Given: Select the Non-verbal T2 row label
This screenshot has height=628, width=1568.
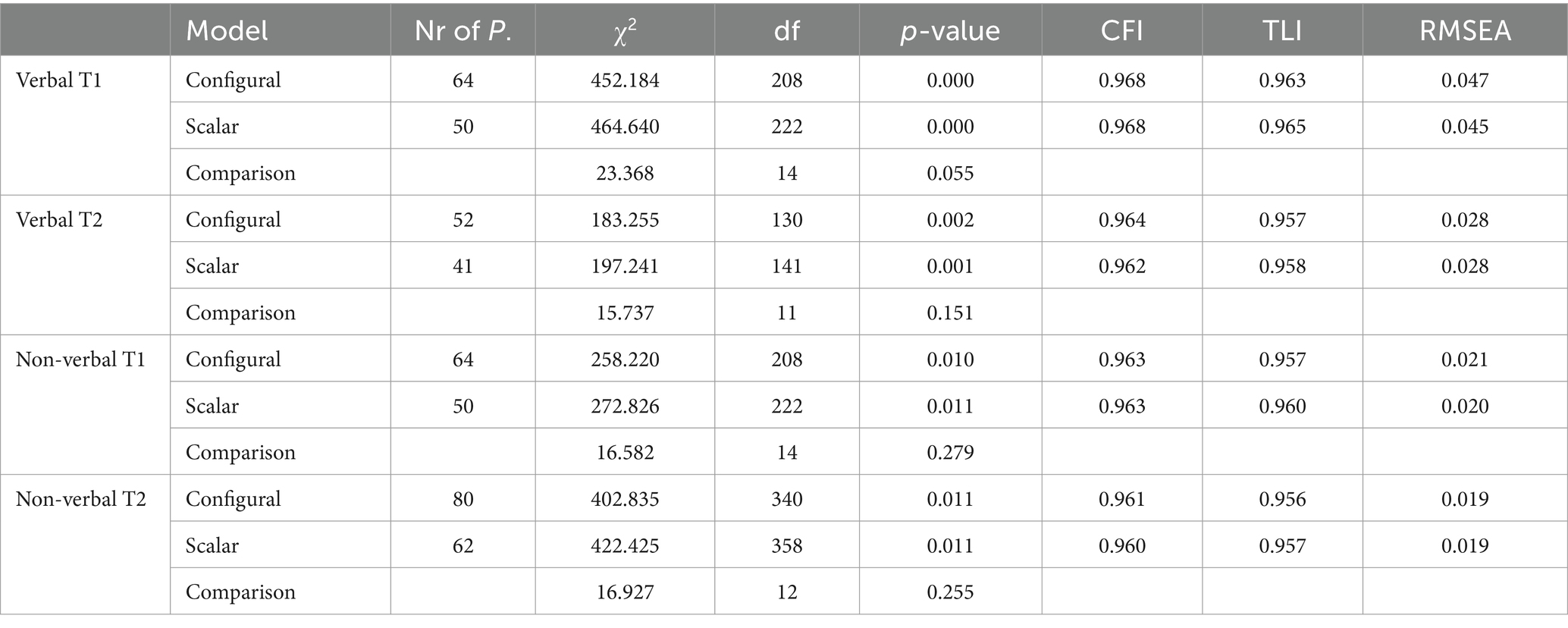Looking at the screenshot, I should coord(80,498).
